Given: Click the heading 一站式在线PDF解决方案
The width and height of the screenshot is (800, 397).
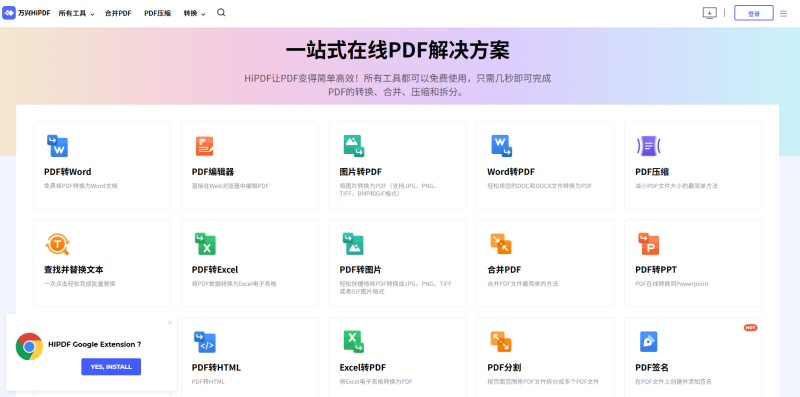Looking at the screenshot, I should 397,51.
